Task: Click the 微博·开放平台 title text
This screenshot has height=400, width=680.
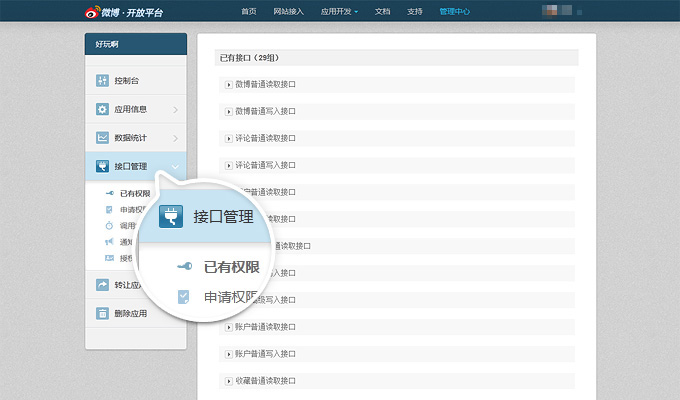Action: coord(132,13)
